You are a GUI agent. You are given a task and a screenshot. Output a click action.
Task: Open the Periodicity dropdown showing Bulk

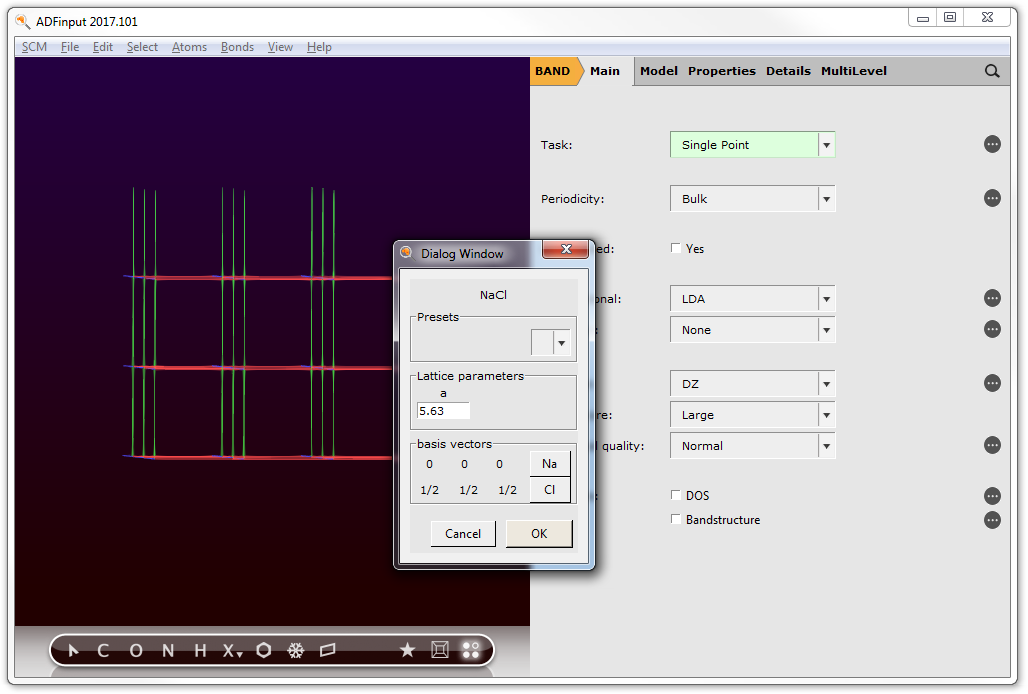point(752,199)
